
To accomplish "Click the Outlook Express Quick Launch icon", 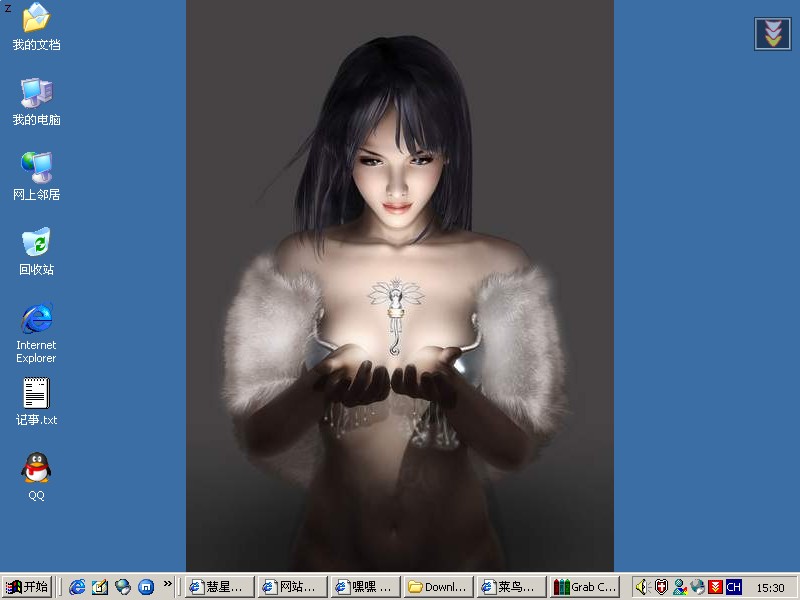I will [x=100, y=587].
